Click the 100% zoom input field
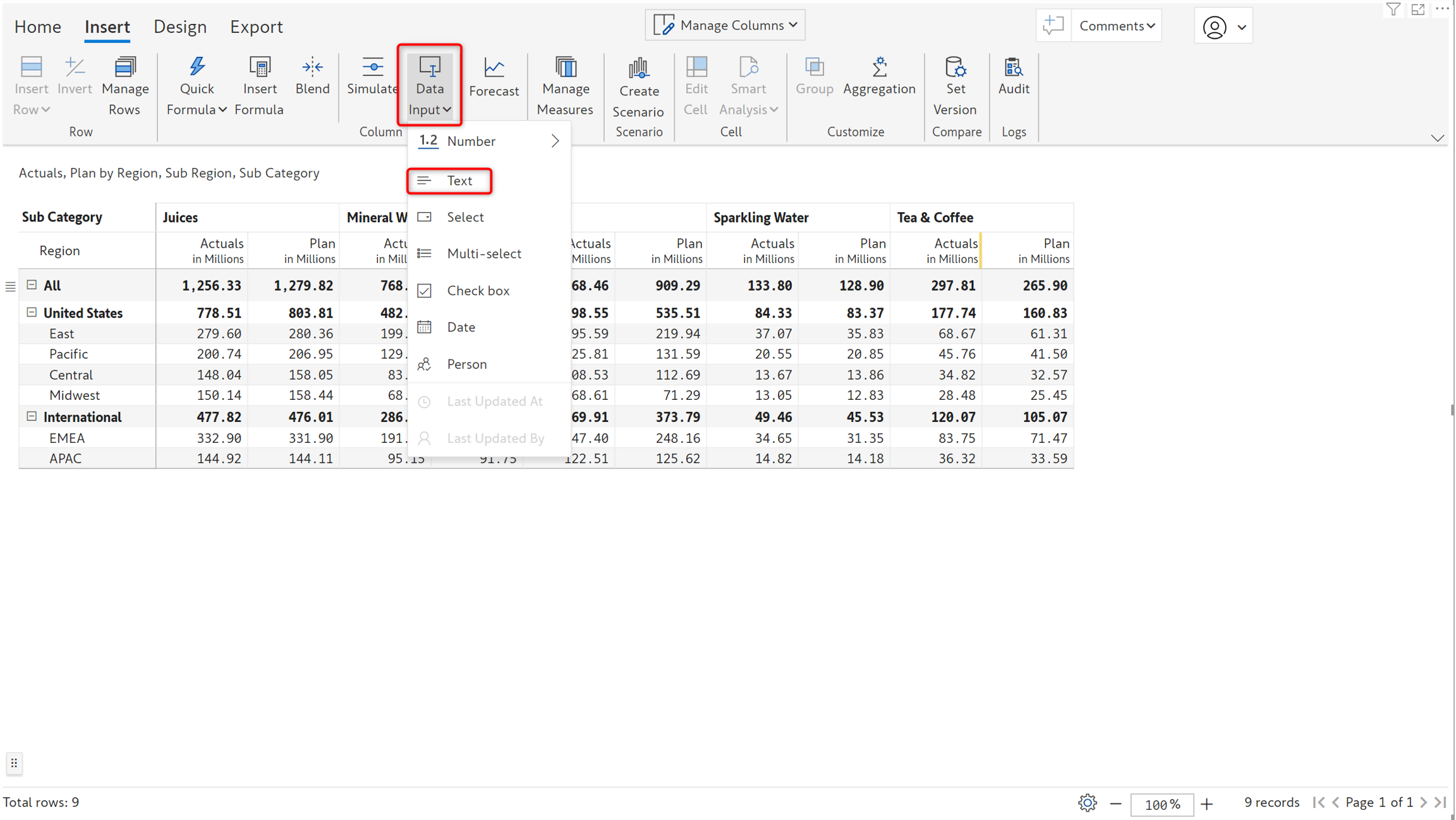 click(x=1162, y=804)
